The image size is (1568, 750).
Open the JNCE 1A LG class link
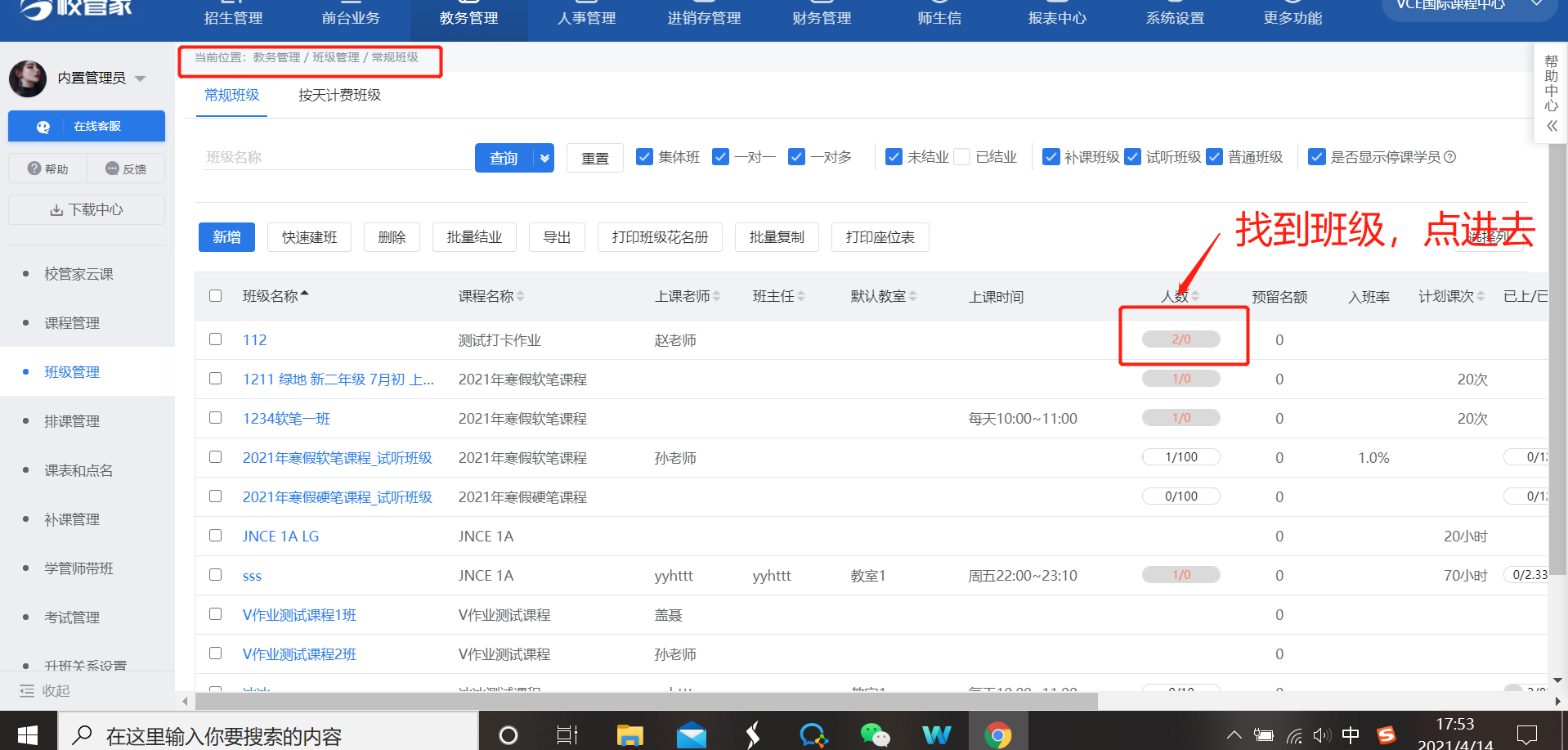280,536
